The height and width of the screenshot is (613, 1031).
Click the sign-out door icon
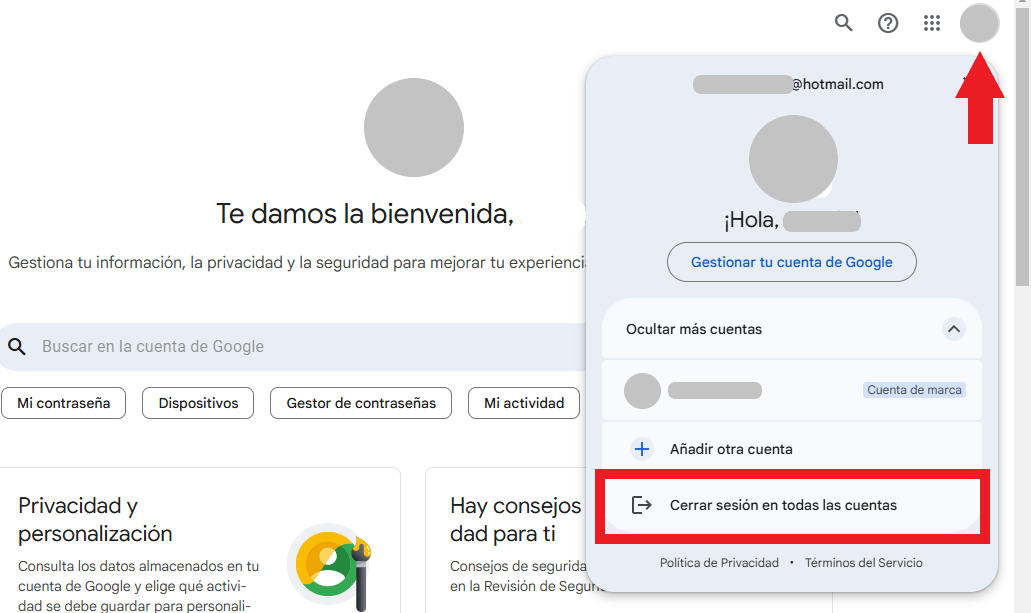click(641, 504)
